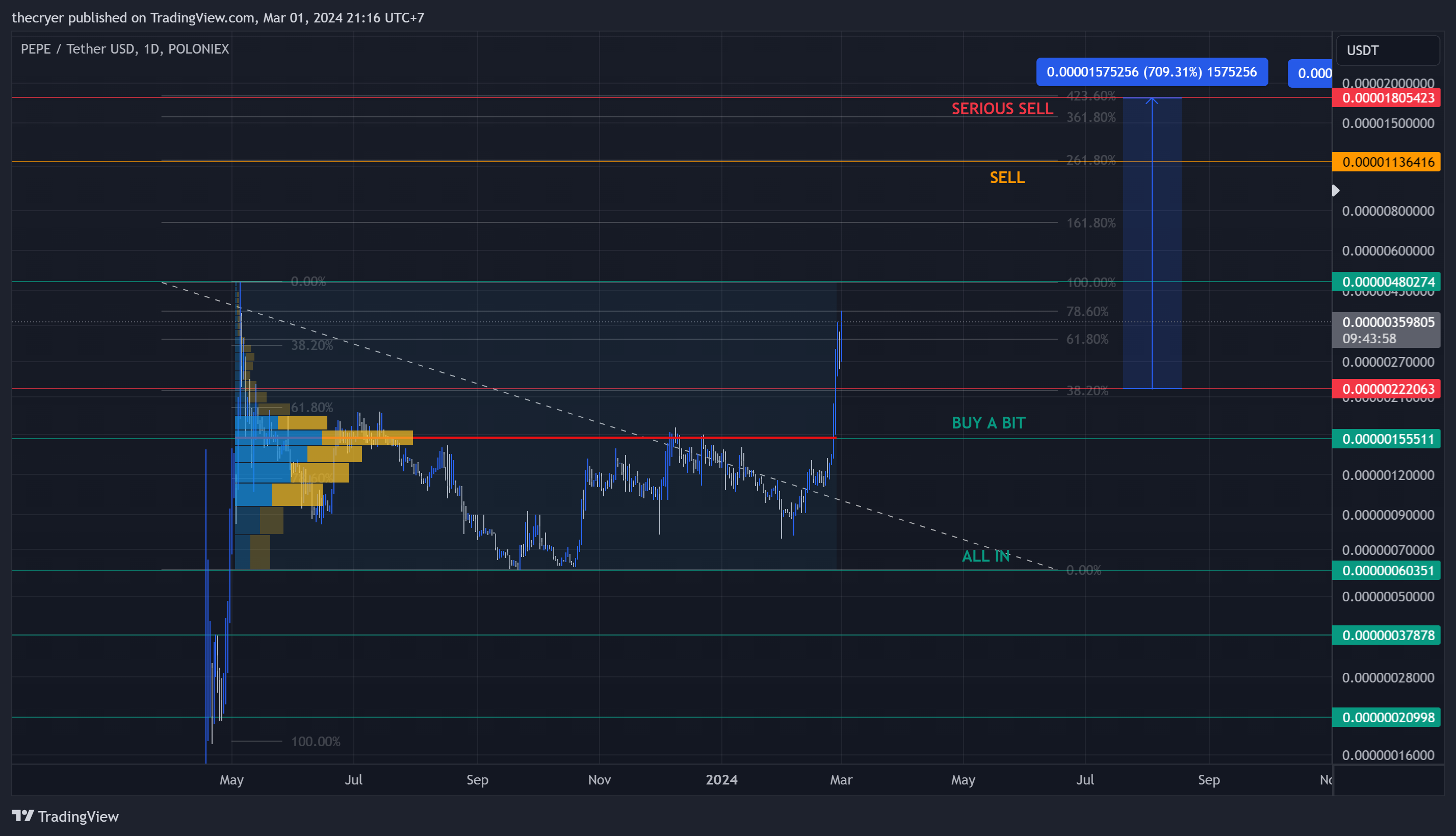Click the red 0.00000222063 price label

(x=1386, y=389)
